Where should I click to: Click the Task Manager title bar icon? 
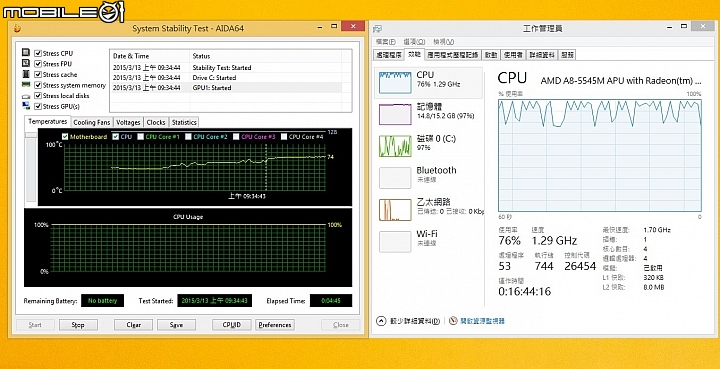[x=377, y=28]
